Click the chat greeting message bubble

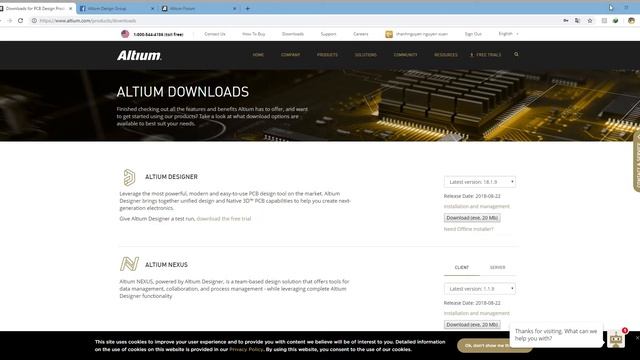[556, 335]
